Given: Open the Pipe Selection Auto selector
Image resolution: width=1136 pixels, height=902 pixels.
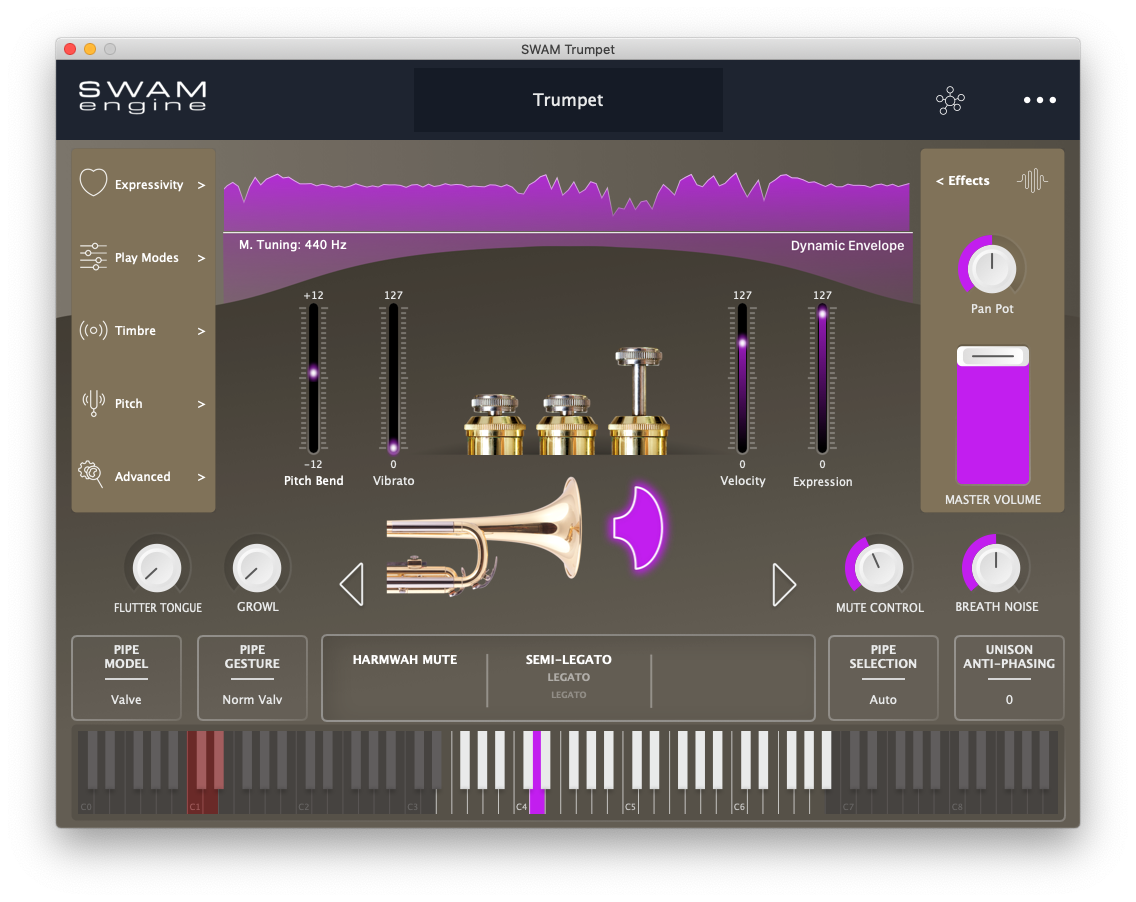Looking at the screenshot, I should (x=883, y=677).
